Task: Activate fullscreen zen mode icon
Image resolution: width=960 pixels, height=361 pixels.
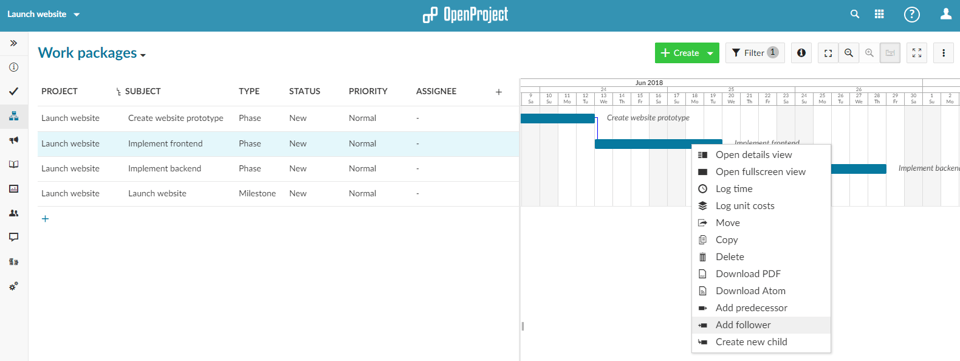Action: point(917,53)
